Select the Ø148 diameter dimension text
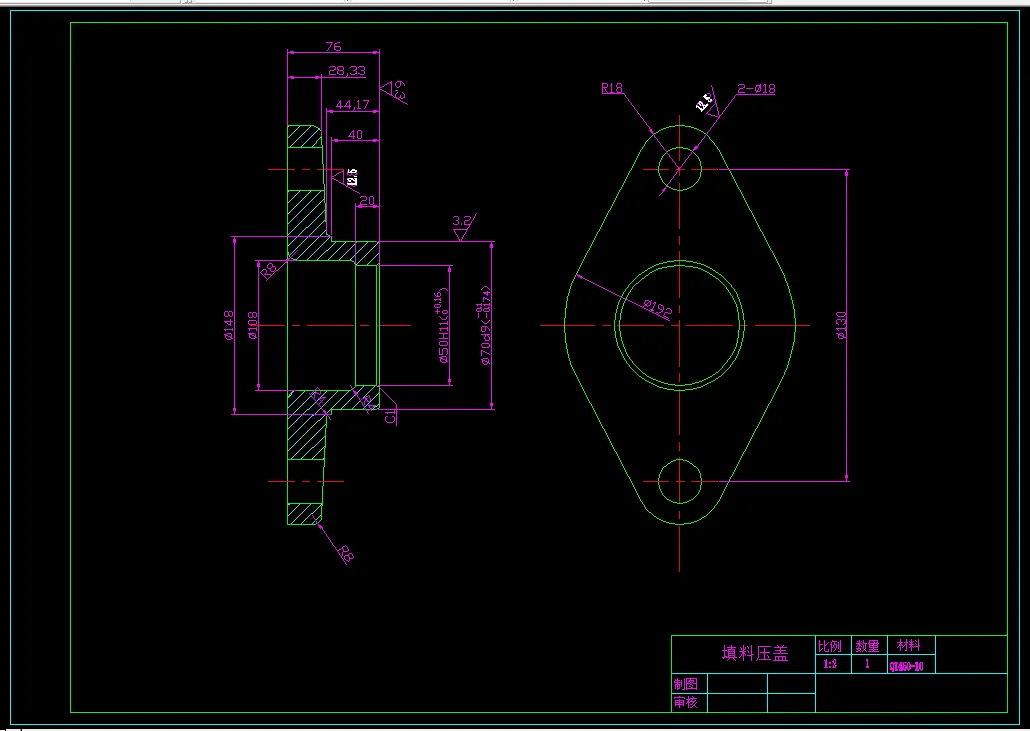This screenshot has height=731, width=1030. tap(228, 325)
